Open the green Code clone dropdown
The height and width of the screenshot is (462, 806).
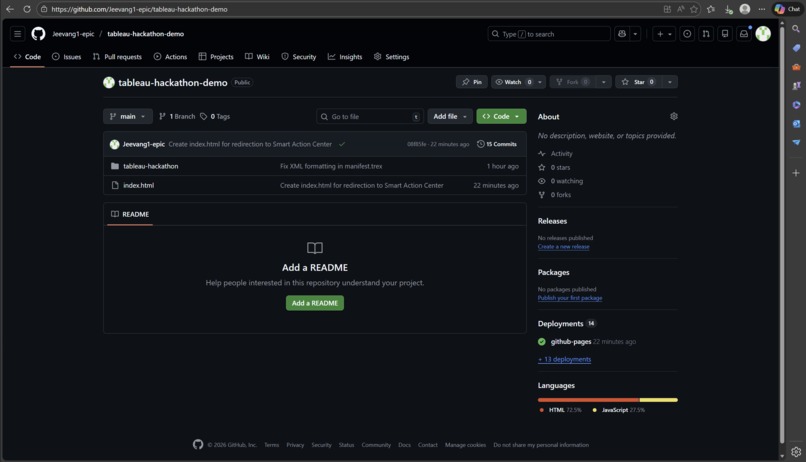501,116
